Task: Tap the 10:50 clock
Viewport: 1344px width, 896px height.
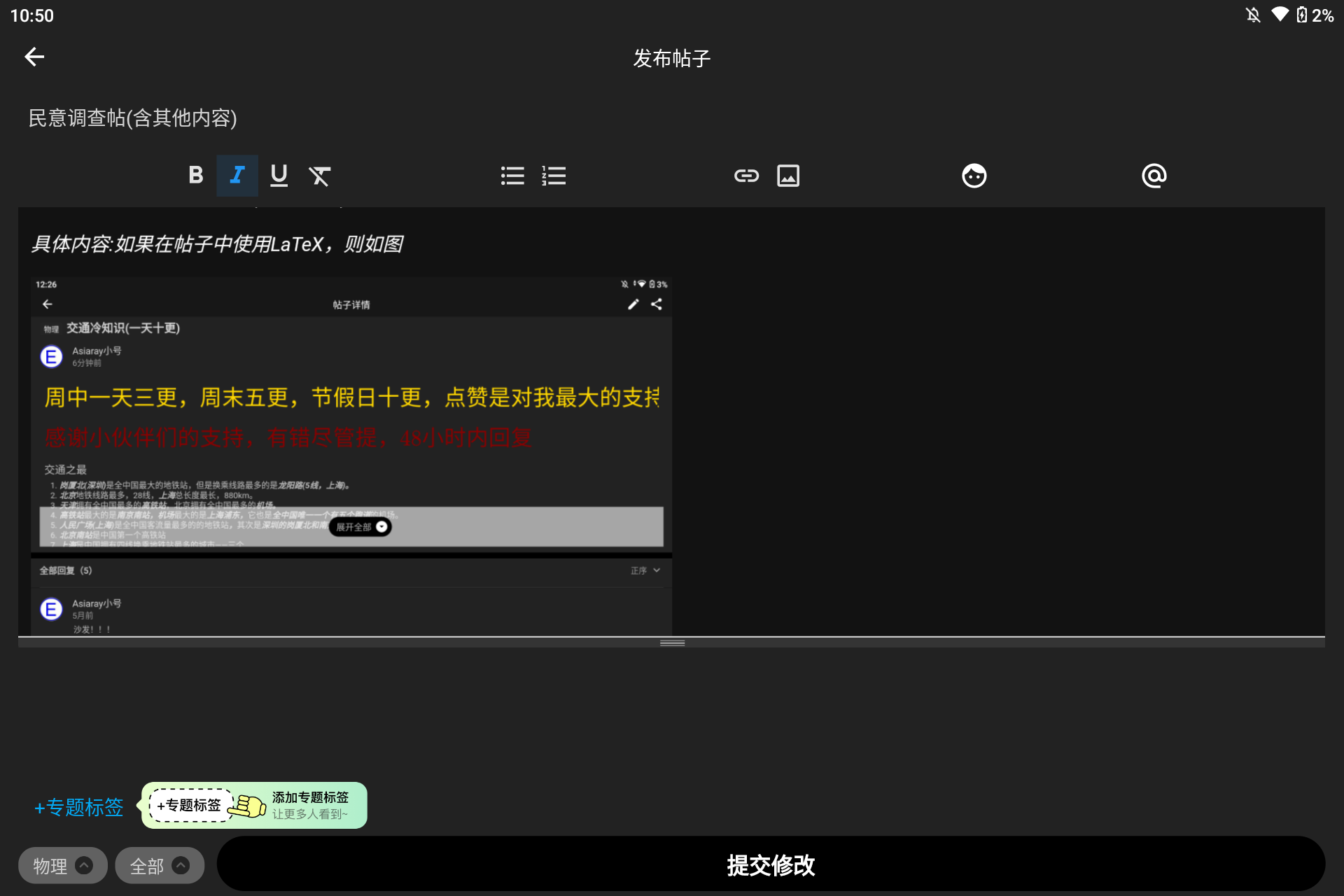Action: pos(32,15)
